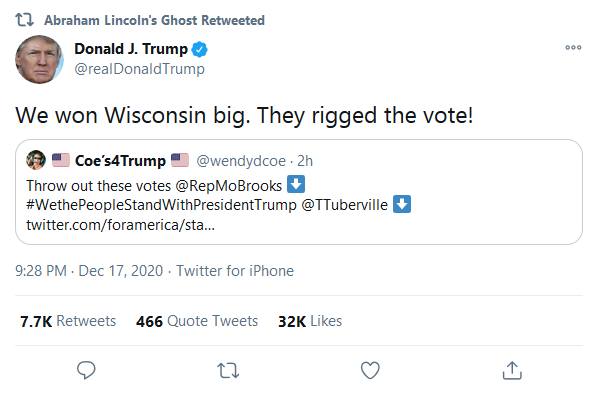Open the @RepMoBrooks mention
This screenshot has height=394, width=598.
tap(228, 186)
